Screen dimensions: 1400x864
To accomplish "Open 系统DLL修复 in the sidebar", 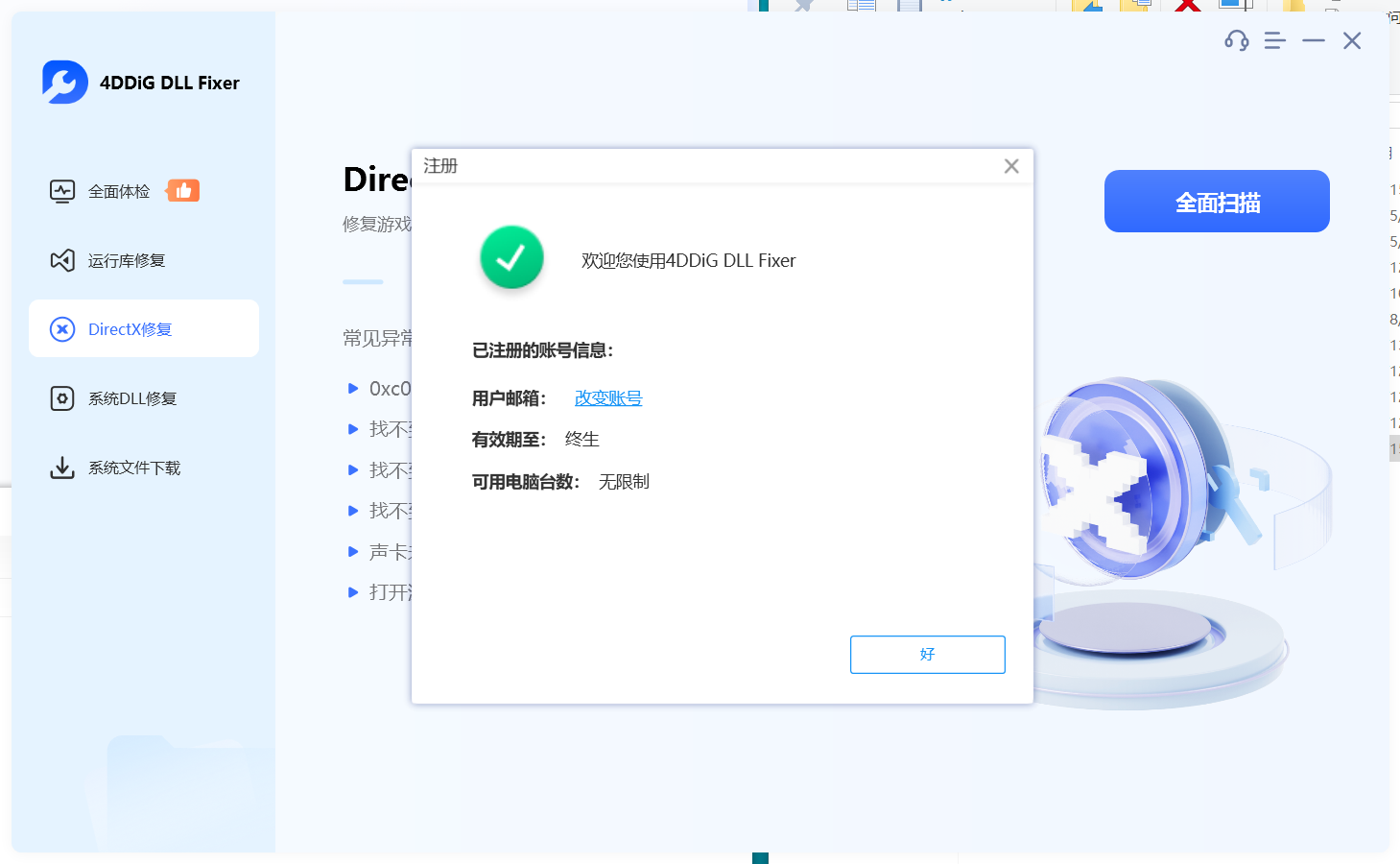I will click(x=144, y=398).
